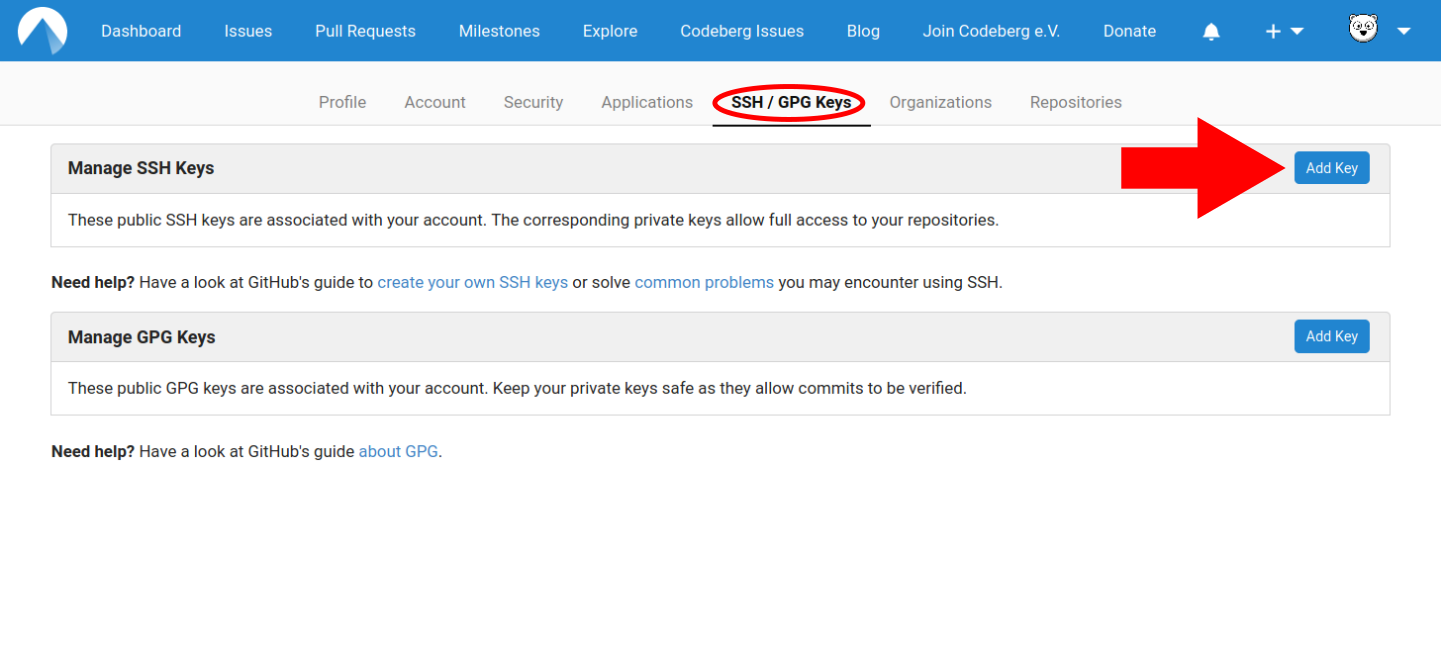The width and height of the screenshot is (1441, 650).
Task: Go to the Dashboard
Action: [x=140, y=30]
